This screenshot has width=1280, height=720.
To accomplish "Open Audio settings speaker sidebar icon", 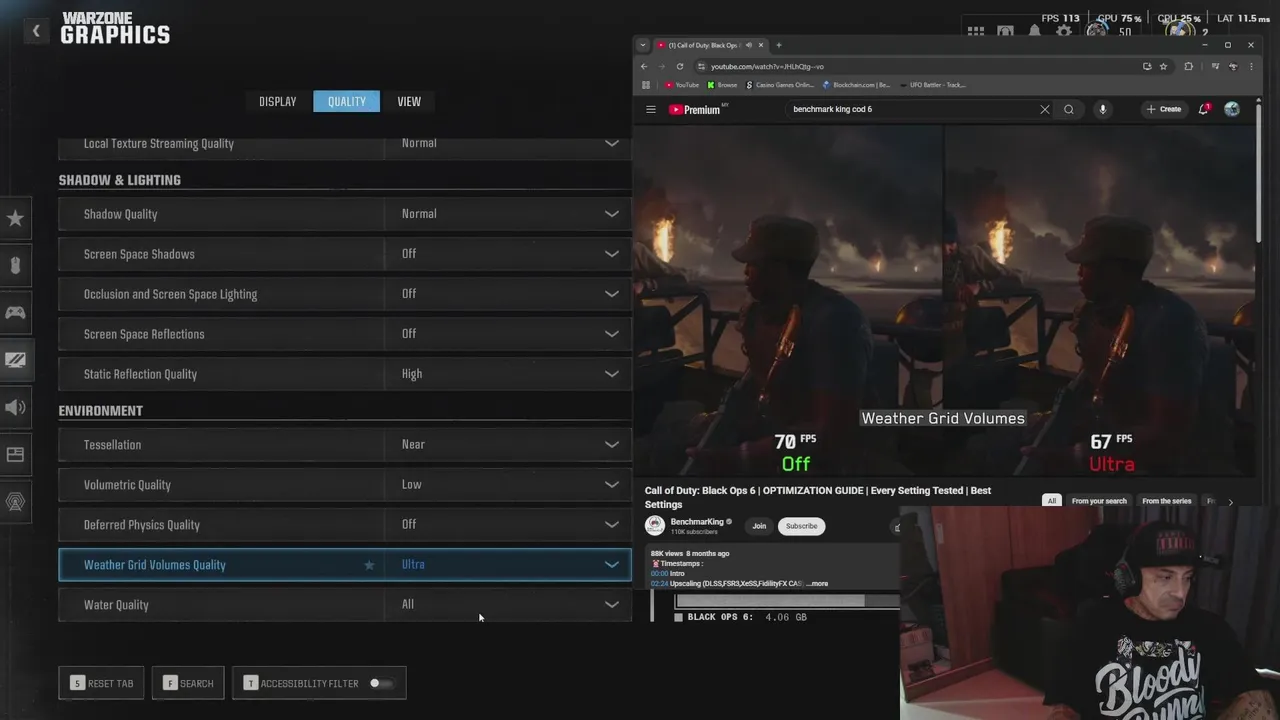I will coord(15,407).
